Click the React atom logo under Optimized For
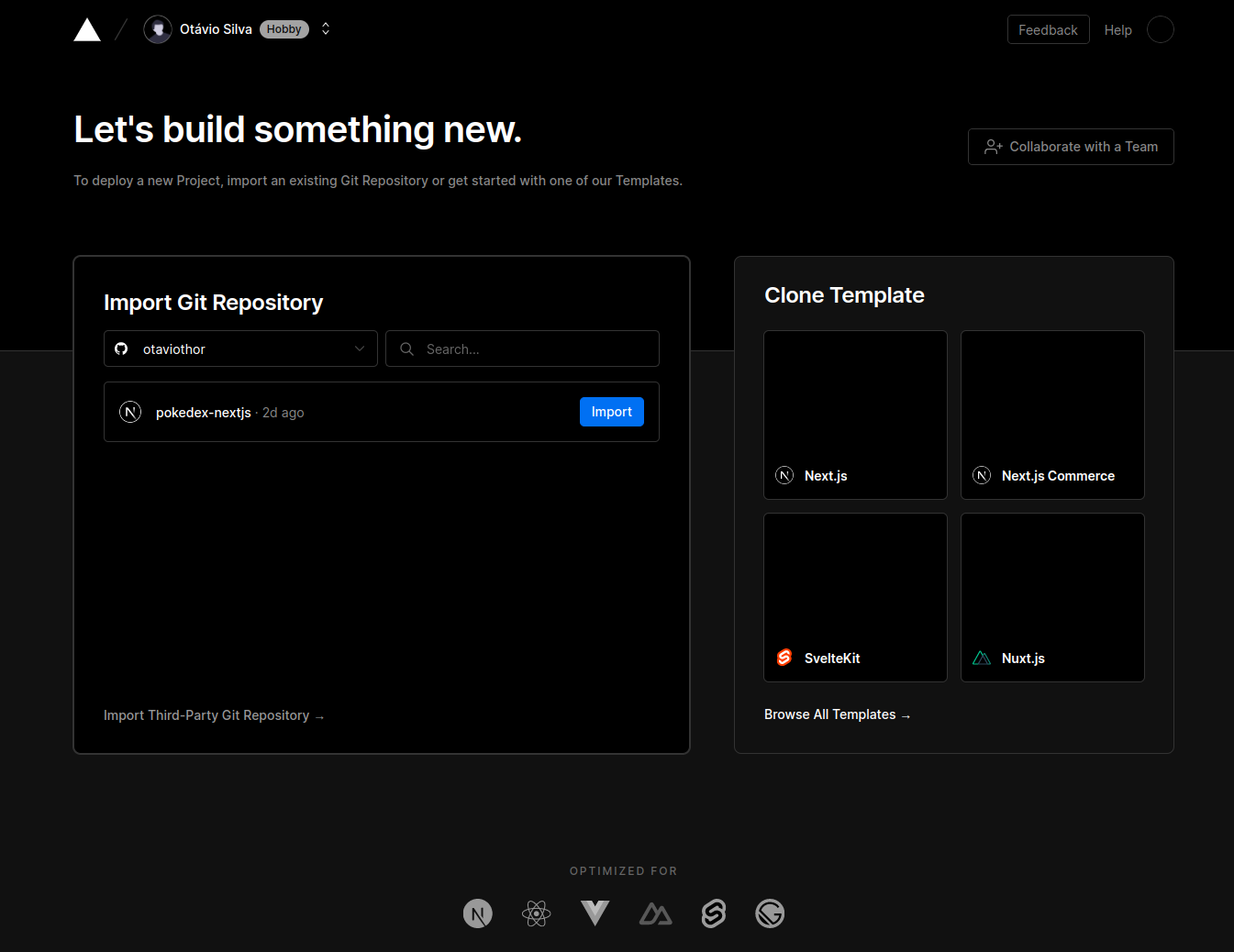 click(x=536, y=913)
